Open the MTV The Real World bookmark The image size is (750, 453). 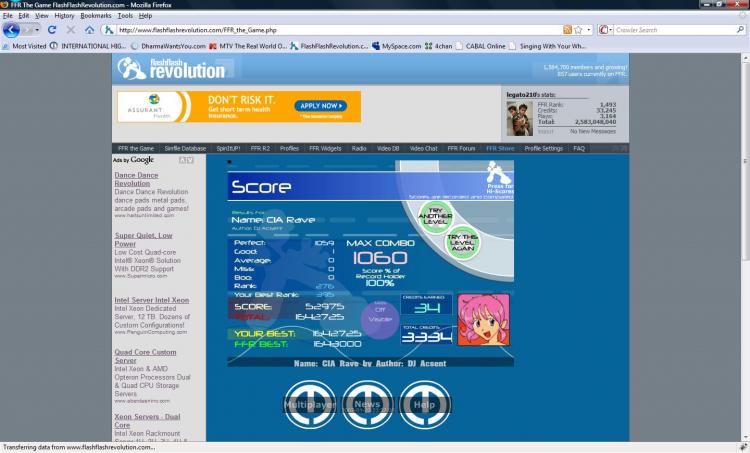tap(248, 46)
